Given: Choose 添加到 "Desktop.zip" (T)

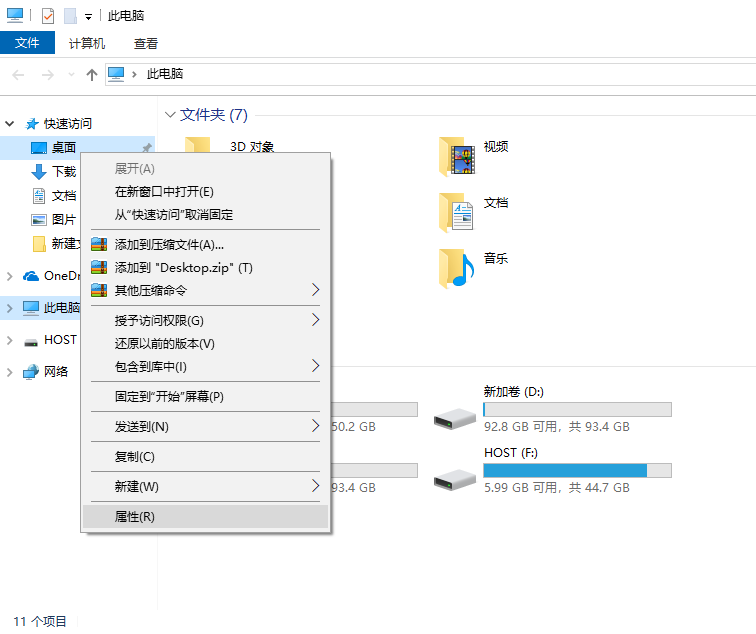Looking at the screenshot, I should point(205,268).
